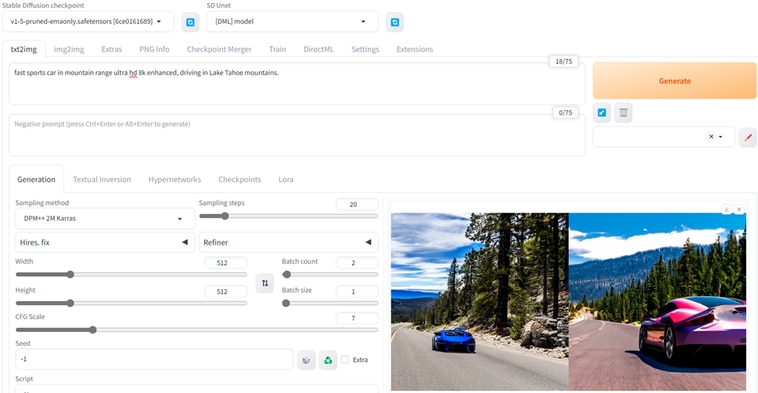Switch to the img2img tab

(69, 49)
